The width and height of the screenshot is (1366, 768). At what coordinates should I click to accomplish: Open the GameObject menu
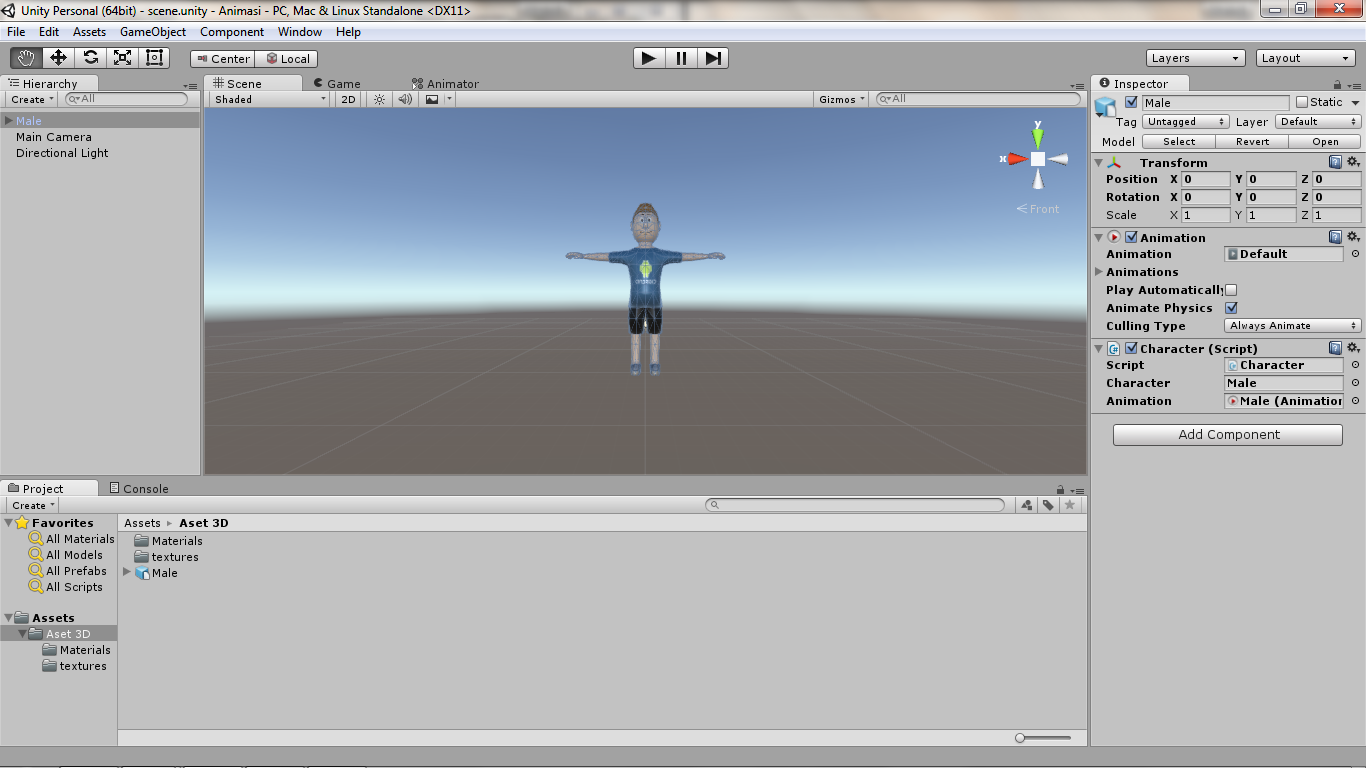pyautogui.click(x=153, y=32)
